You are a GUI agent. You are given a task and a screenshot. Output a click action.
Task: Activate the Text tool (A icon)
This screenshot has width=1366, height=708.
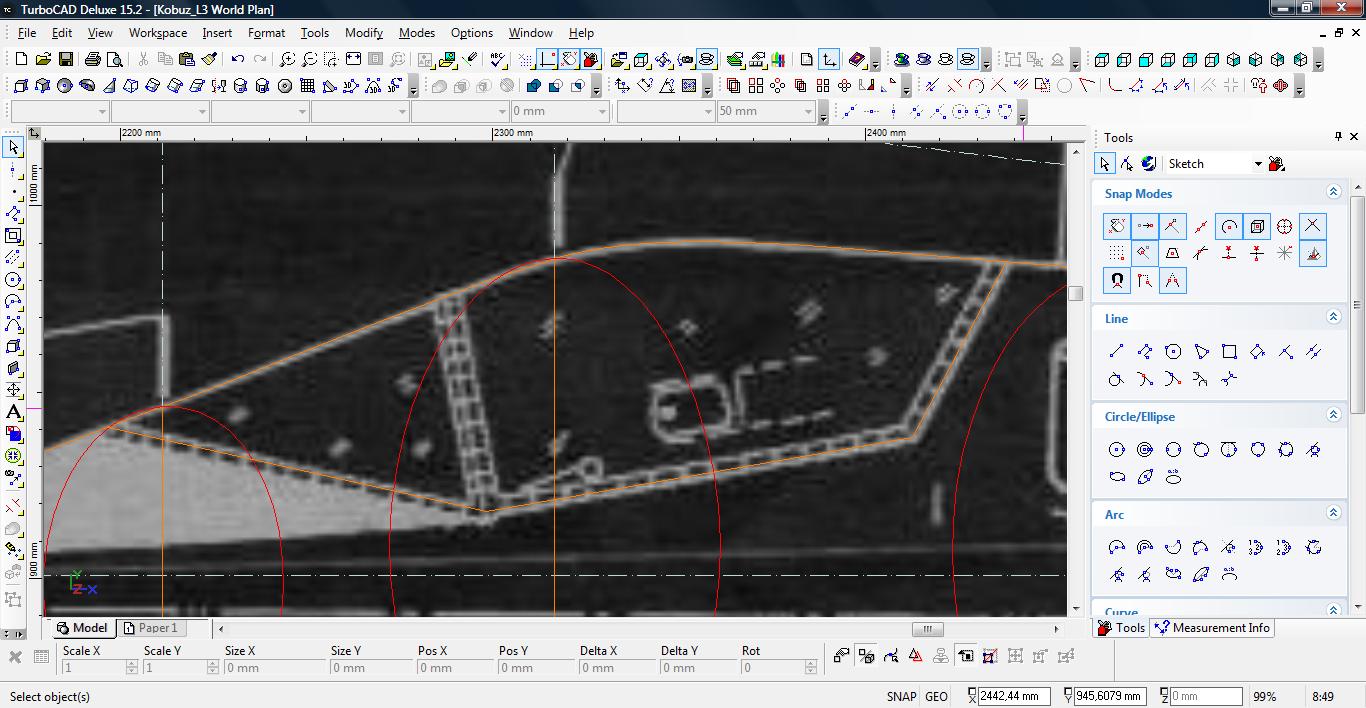click(x=14, y=412)
